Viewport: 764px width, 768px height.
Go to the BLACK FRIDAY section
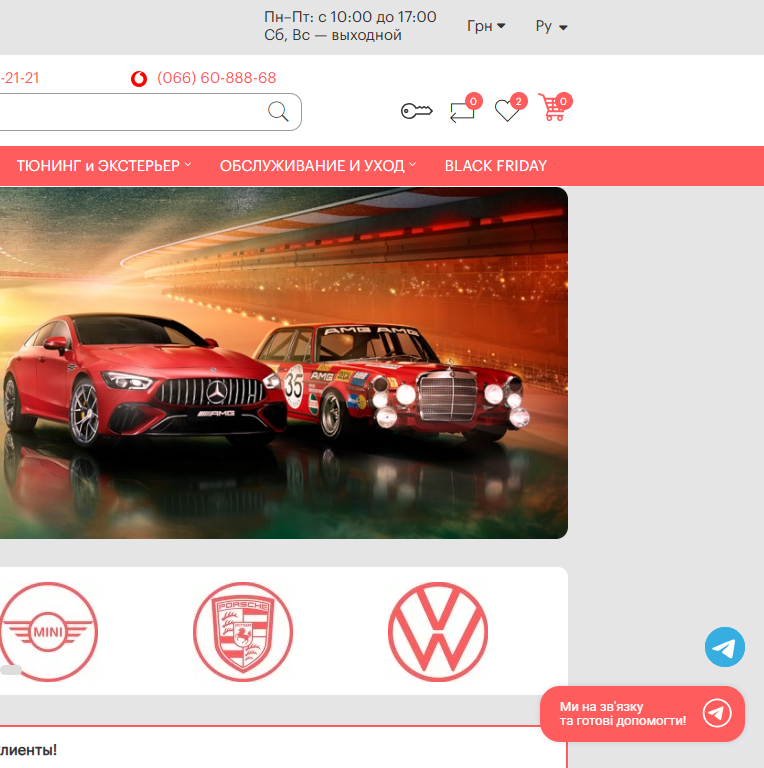[496, 166]
